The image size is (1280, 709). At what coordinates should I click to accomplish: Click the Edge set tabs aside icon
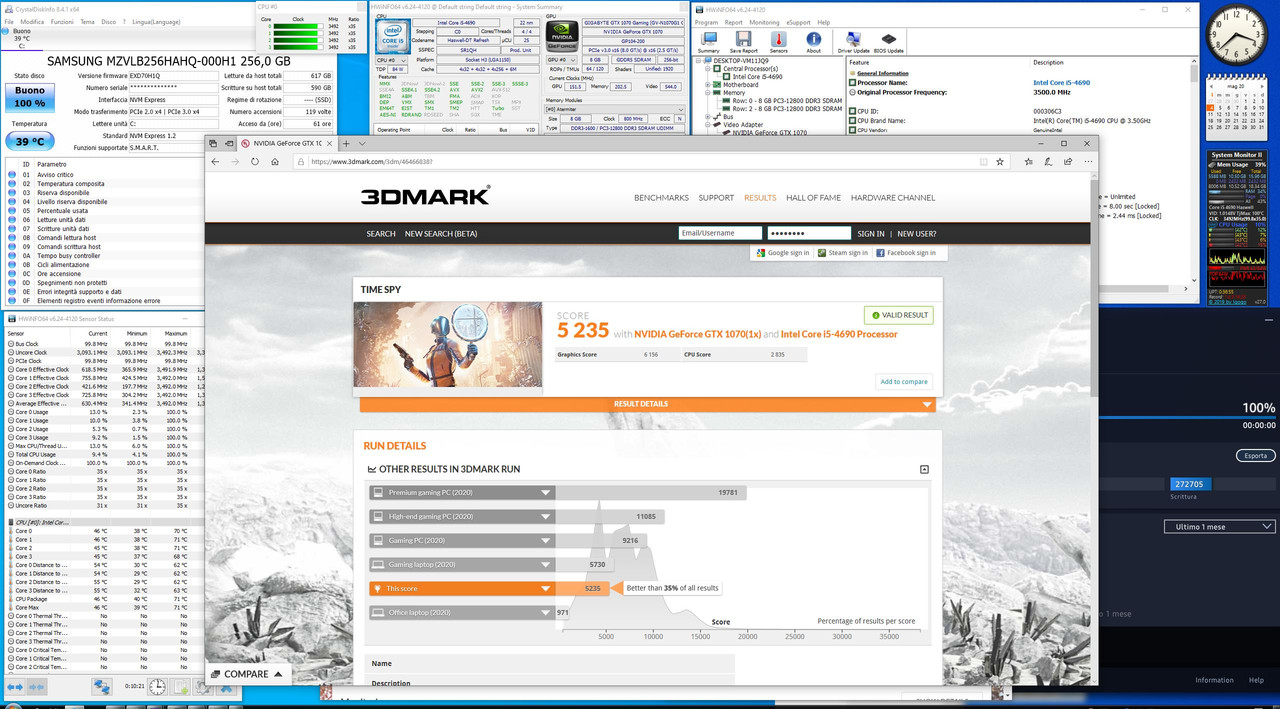tap(228, 143)
